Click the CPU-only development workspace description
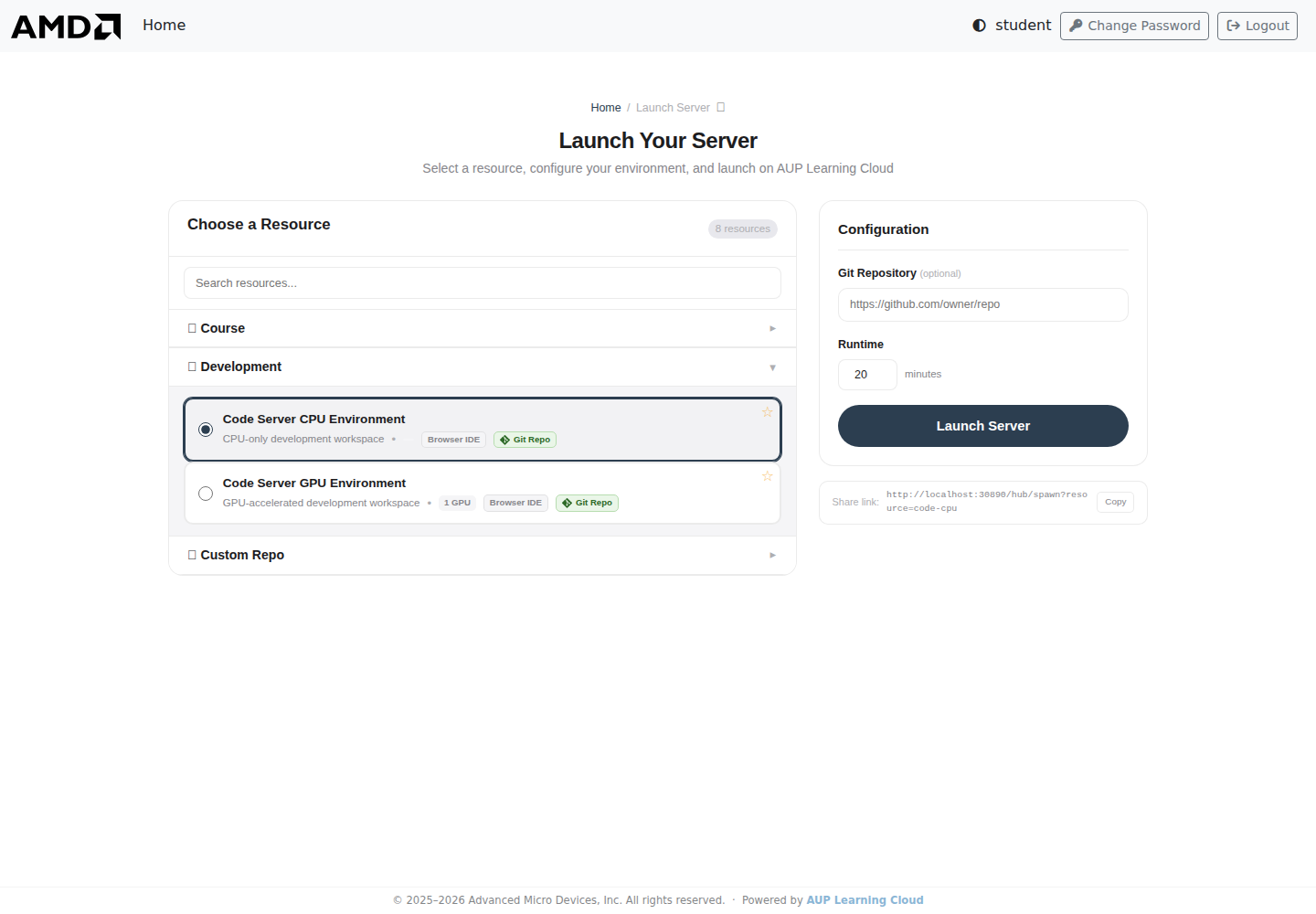This screenshot has width=1316, height=914. pos(303,440)
